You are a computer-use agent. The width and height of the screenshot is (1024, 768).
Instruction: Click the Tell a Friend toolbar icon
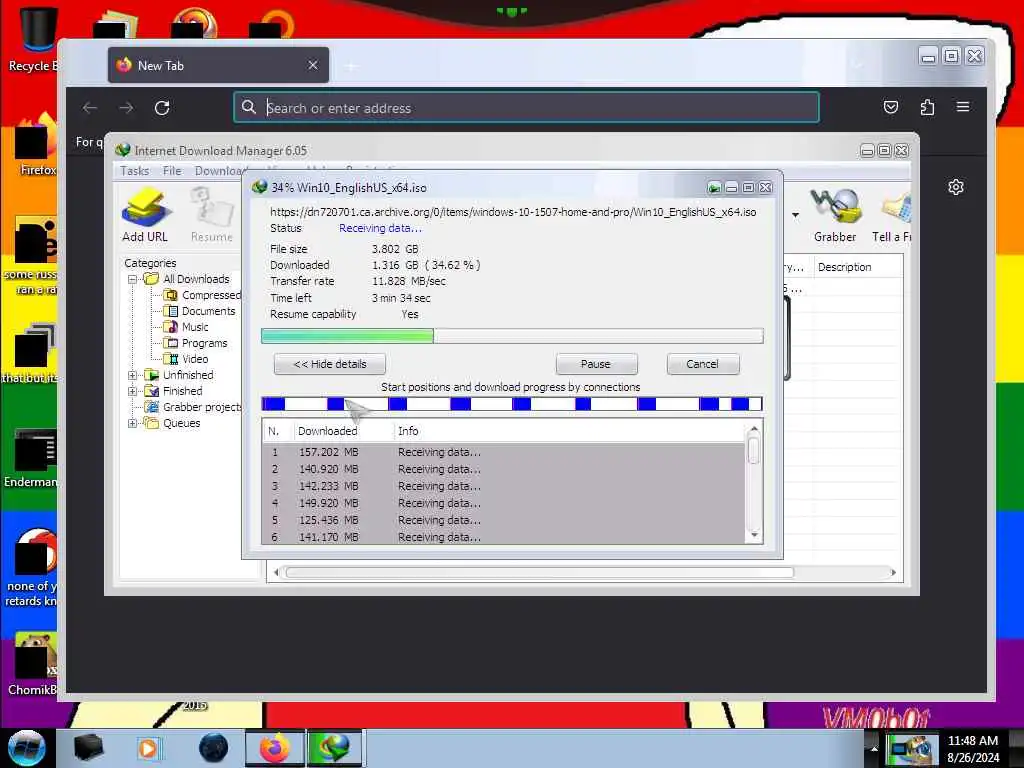point(892,215)
